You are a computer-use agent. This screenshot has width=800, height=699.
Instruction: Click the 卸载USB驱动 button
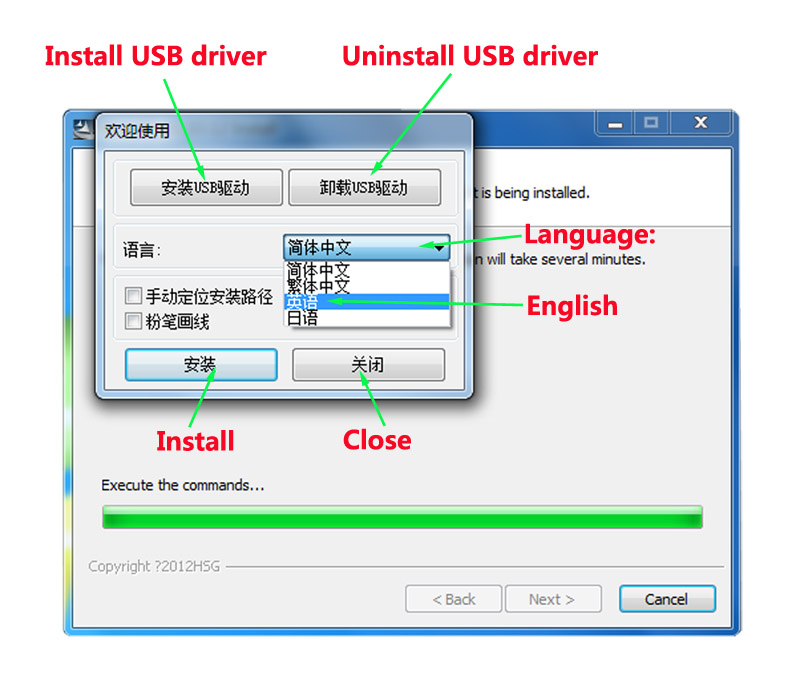tap(364, 188)
